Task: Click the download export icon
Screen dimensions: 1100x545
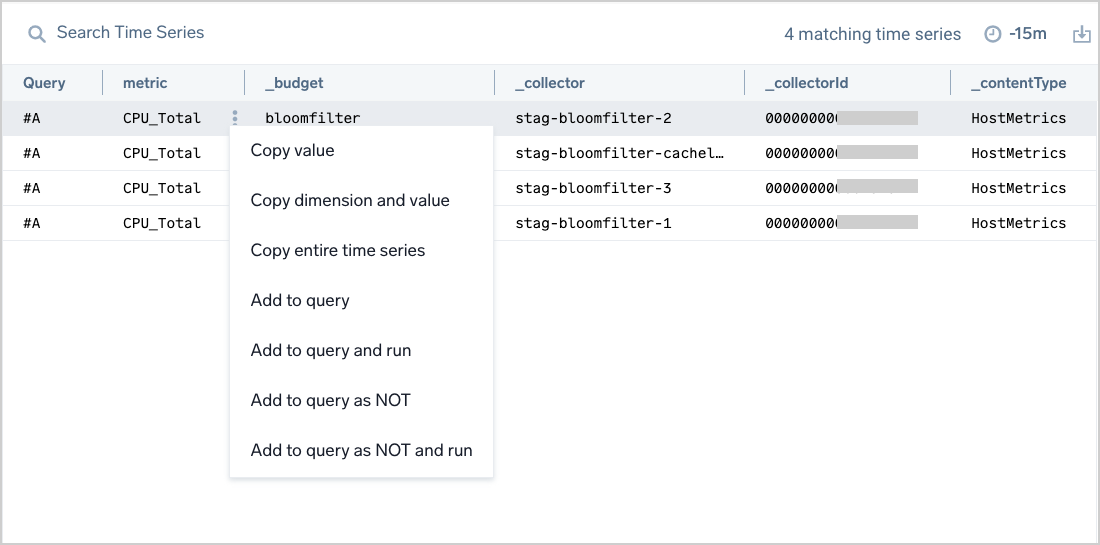Action: [x=1081, y=34]
